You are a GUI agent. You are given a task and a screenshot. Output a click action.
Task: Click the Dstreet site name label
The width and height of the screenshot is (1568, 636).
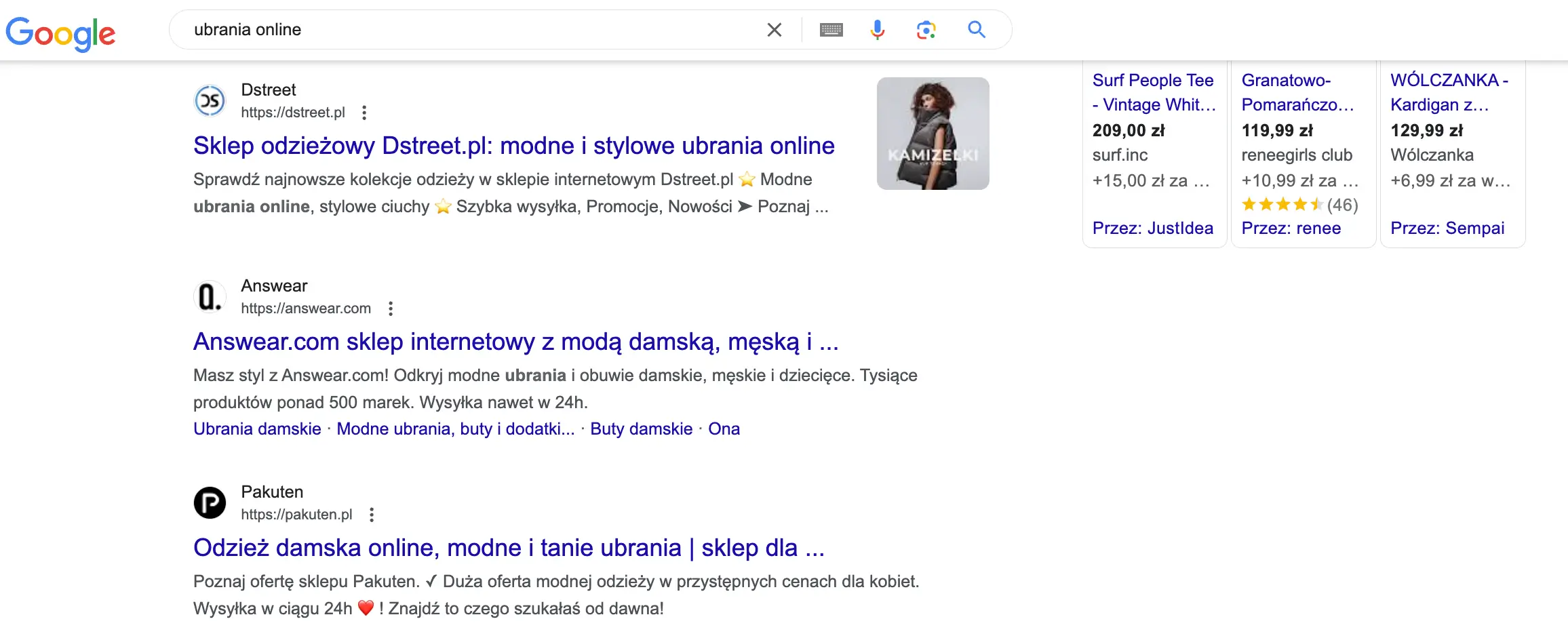269,90
